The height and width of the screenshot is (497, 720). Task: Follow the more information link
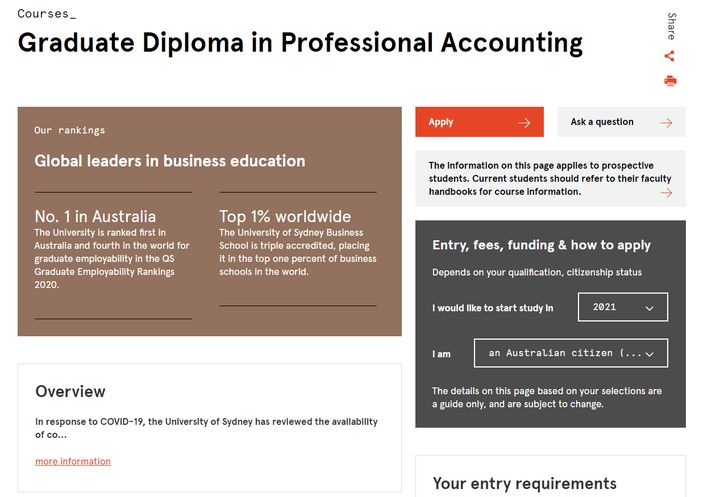tap(73, 461)
